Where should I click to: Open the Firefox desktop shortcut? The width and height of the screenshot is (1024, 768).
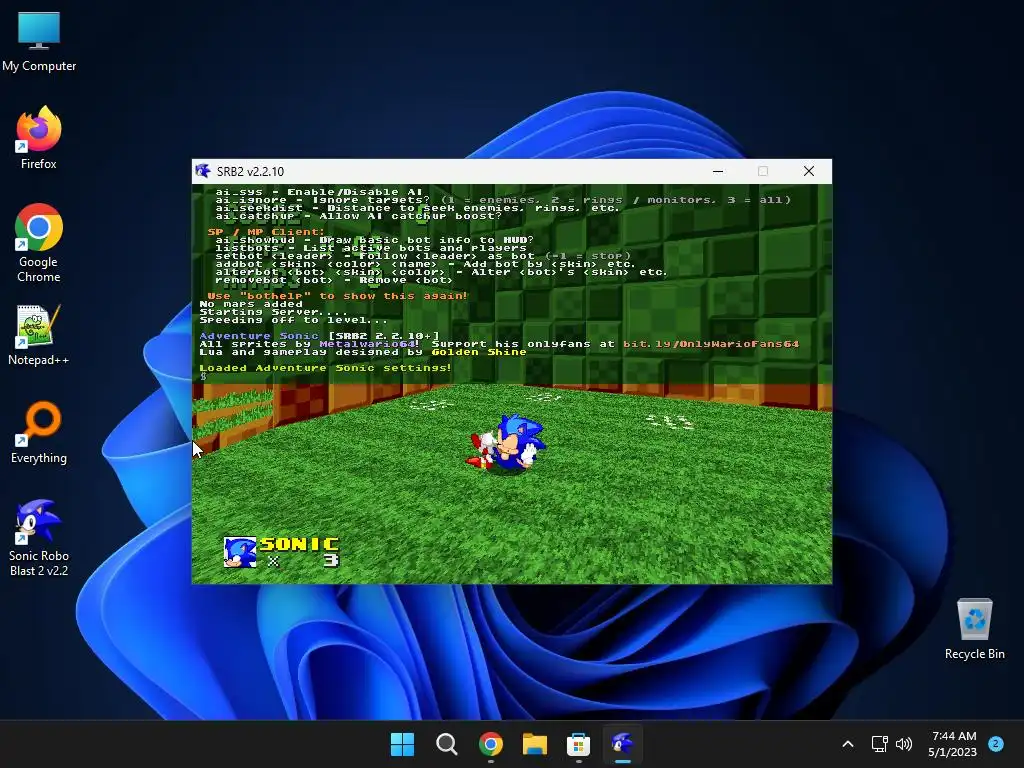(x=39, y=138)
